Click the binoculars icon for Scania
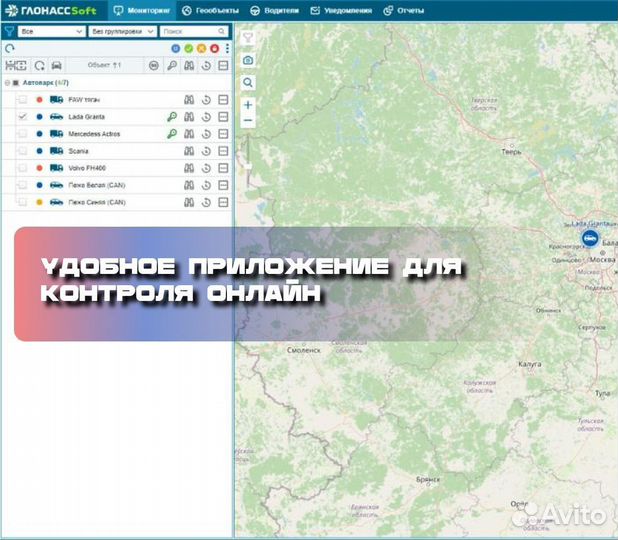This screenshot has height=540, width=618. point(189,151)
